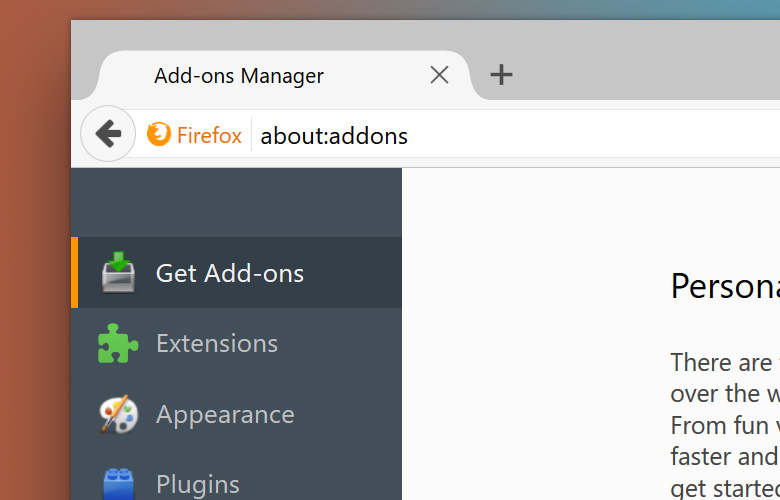Click the orange Firefox logo icon
This screenshot has width=780, height=500.
159,134
